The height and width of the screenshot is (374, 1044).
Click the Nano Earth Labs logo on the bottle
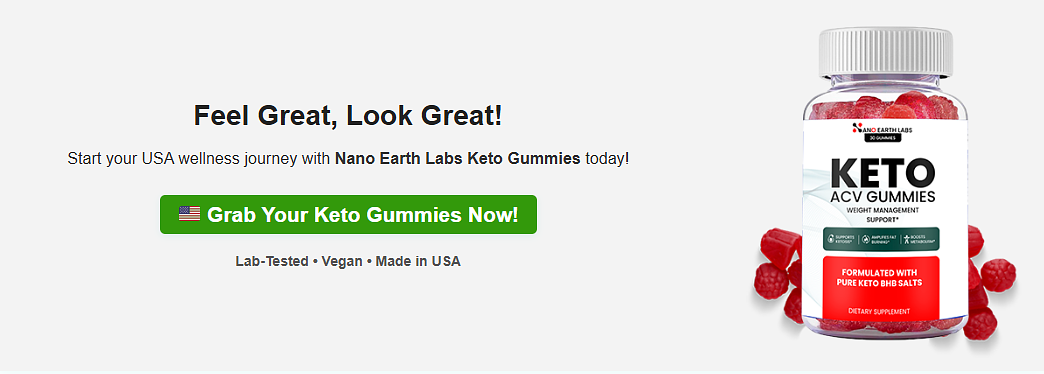pos(883,129)
